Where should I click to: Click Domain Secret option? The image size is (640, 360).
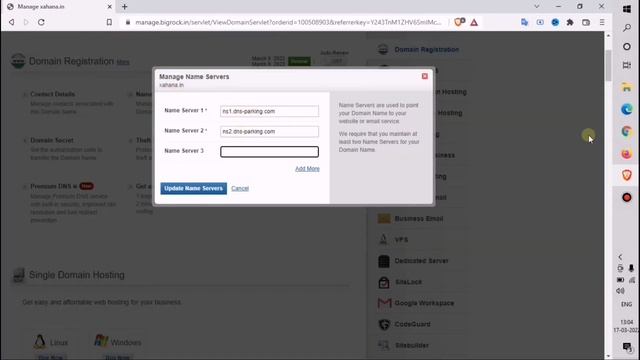click(52, 140)
